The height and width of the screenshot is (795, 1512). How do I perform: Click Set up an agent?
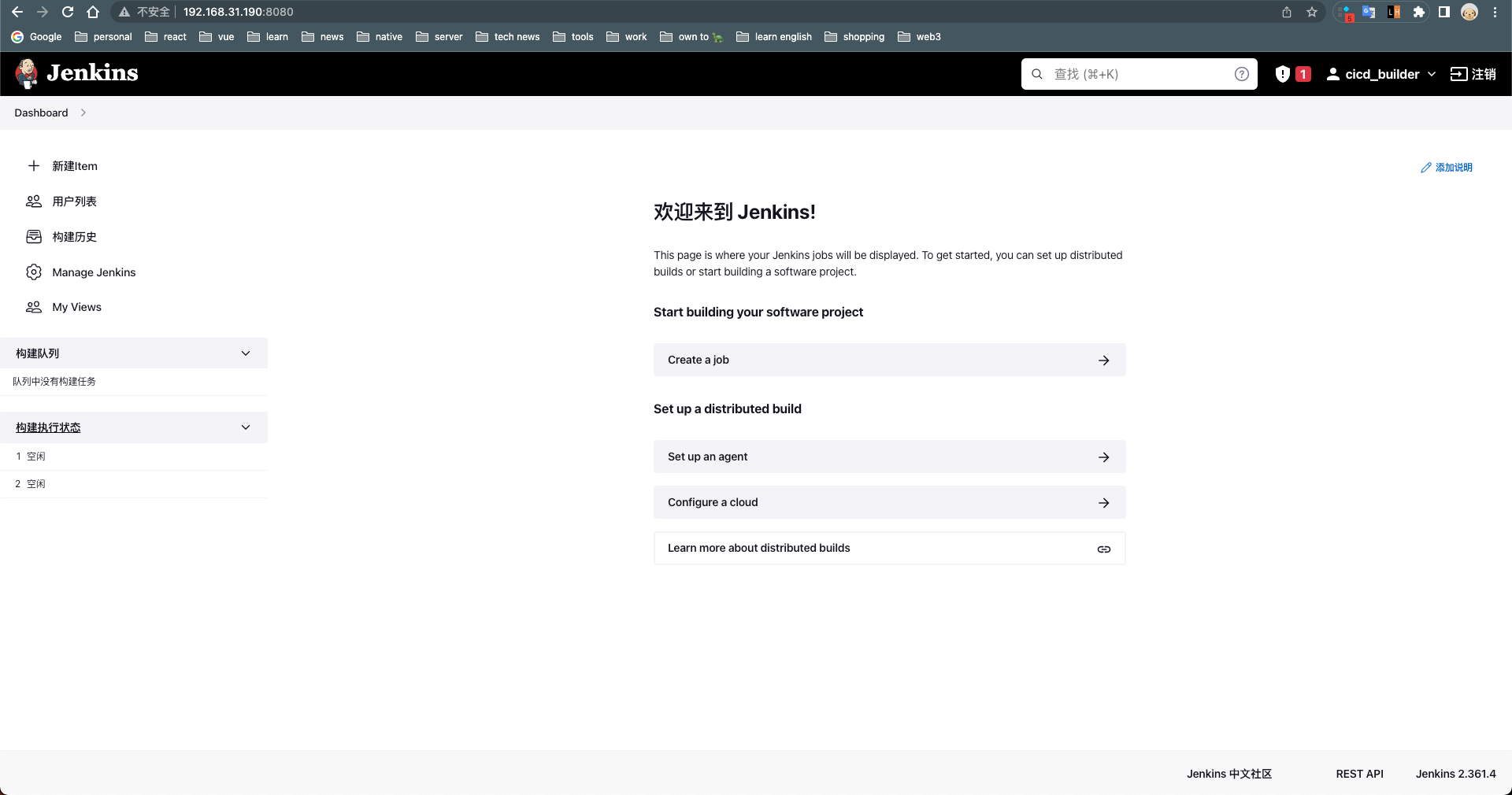point(889,457)
